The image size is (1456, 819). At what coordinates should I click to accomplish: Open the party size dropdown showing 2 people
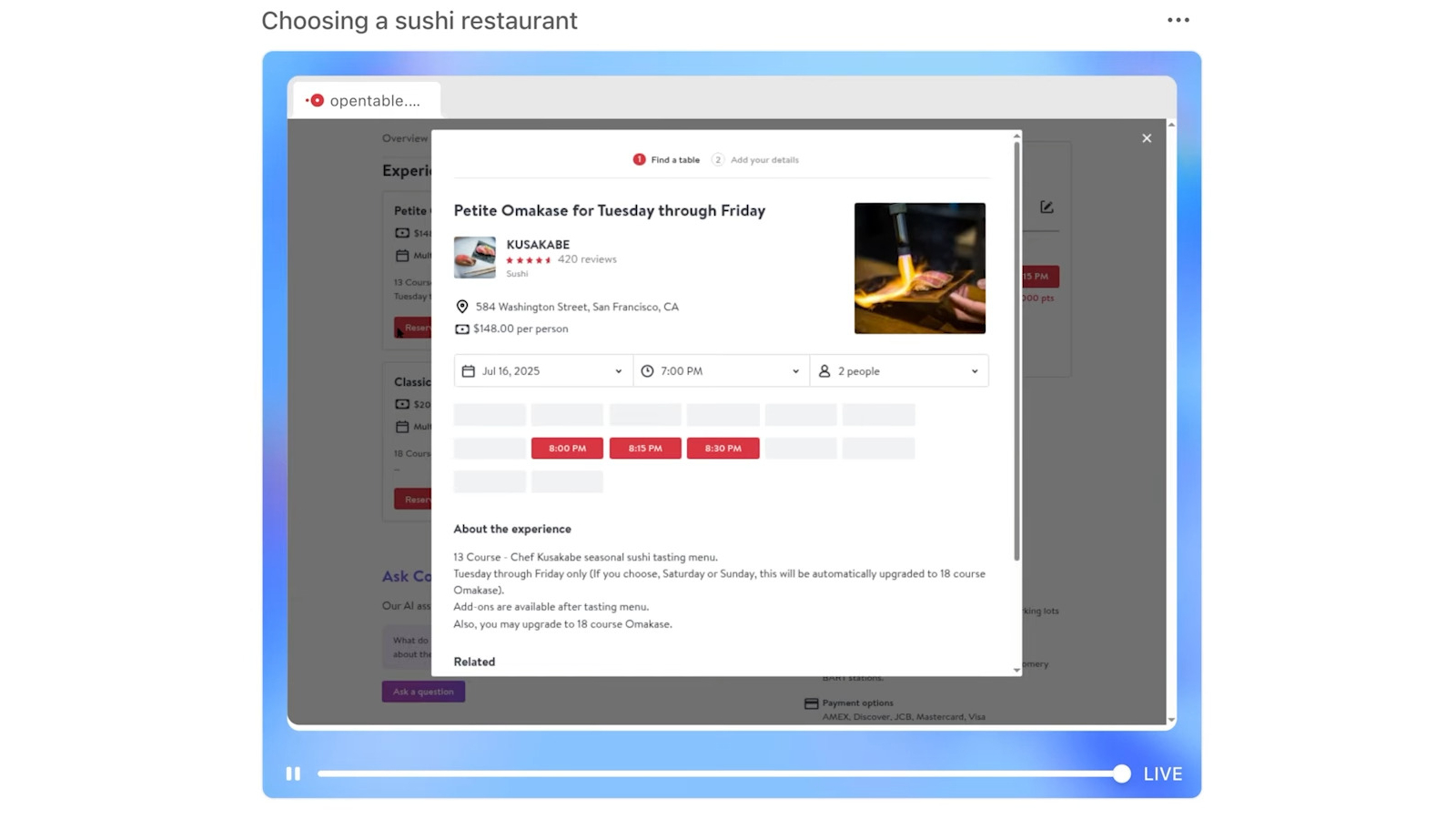point(899,371)
